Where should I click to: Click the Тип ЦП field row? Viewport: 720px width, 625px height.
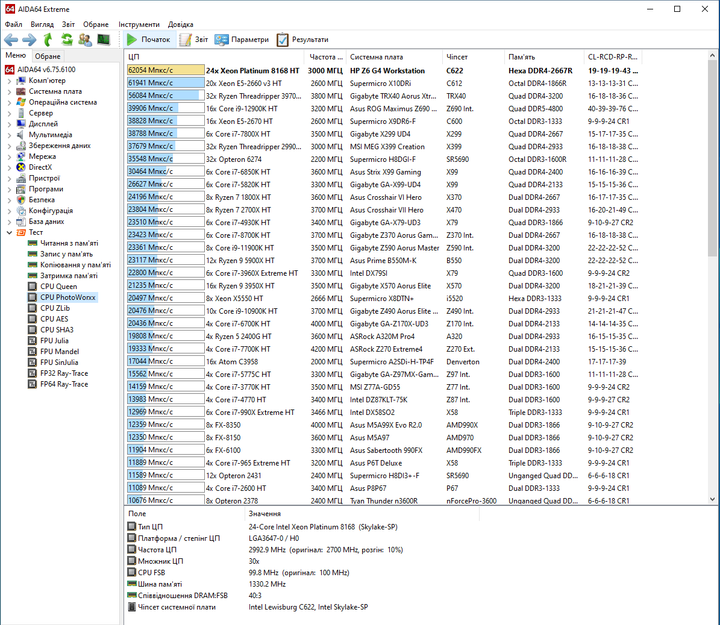(303, 527)
